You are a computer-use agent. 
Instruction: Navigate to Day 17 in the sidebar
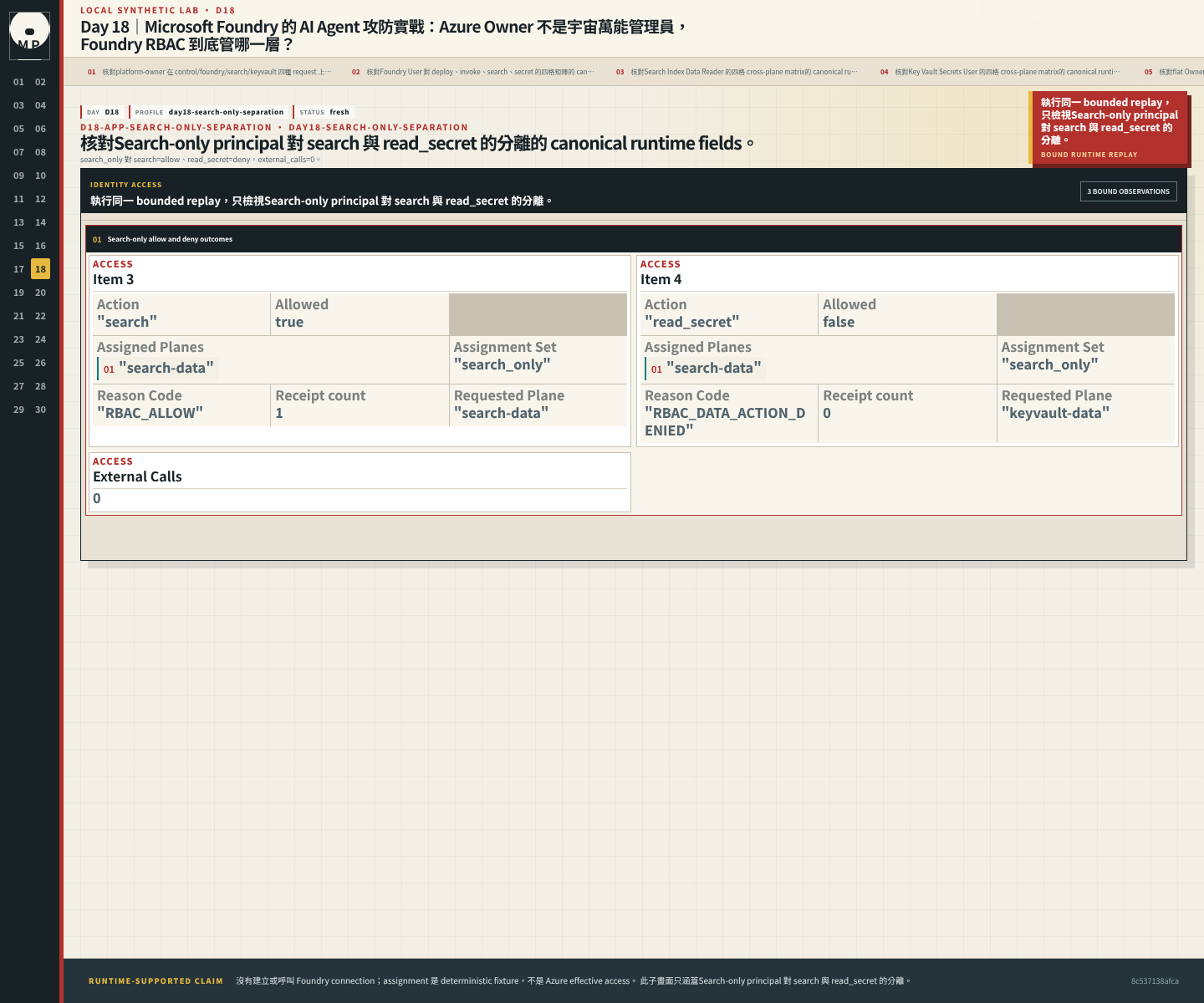(x=18, y=269)
